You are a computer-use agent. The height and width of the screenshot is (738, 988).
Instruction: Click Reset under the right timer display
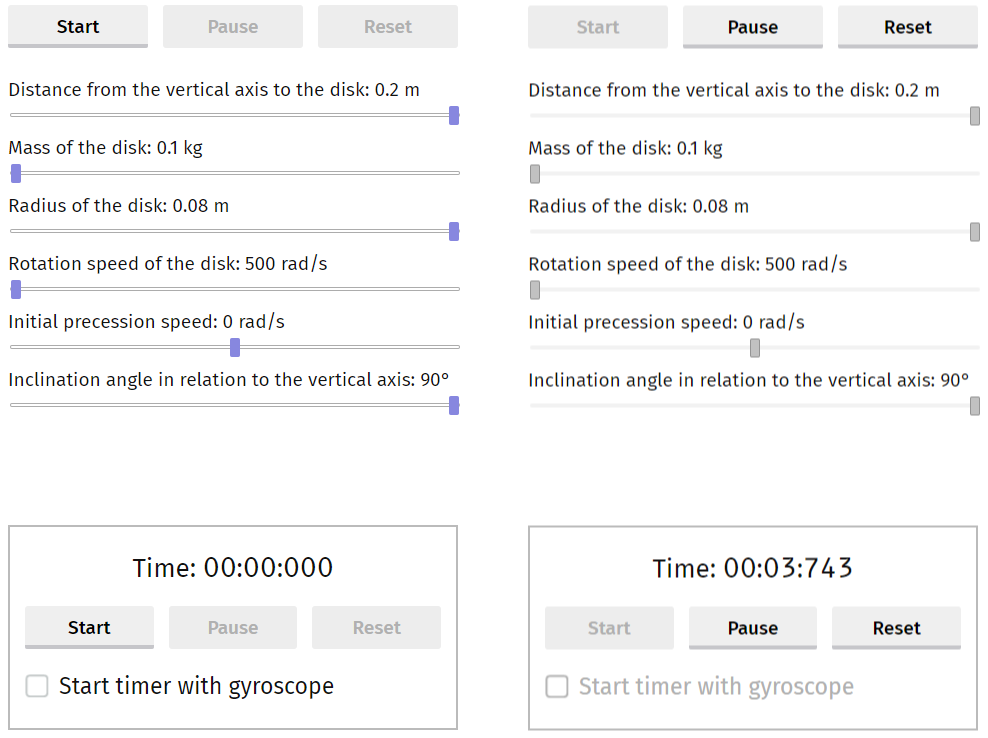(x=896, y=628)
